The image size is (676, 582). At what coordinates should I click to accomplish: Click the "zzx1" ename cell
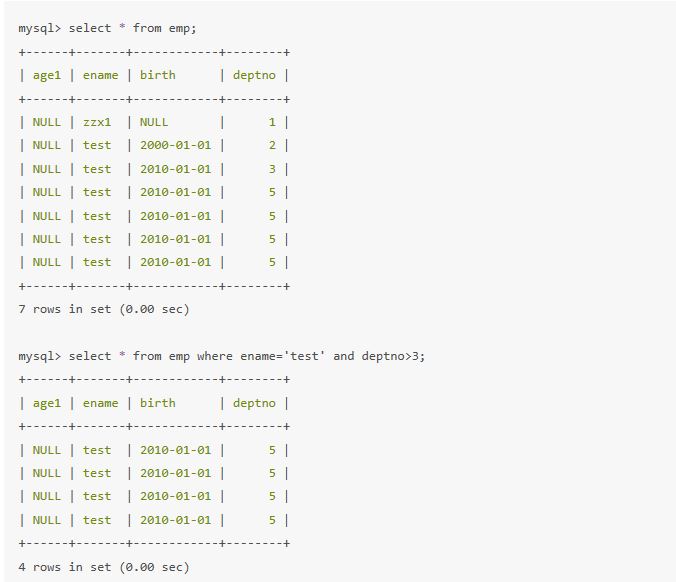(x=97, y=122)
